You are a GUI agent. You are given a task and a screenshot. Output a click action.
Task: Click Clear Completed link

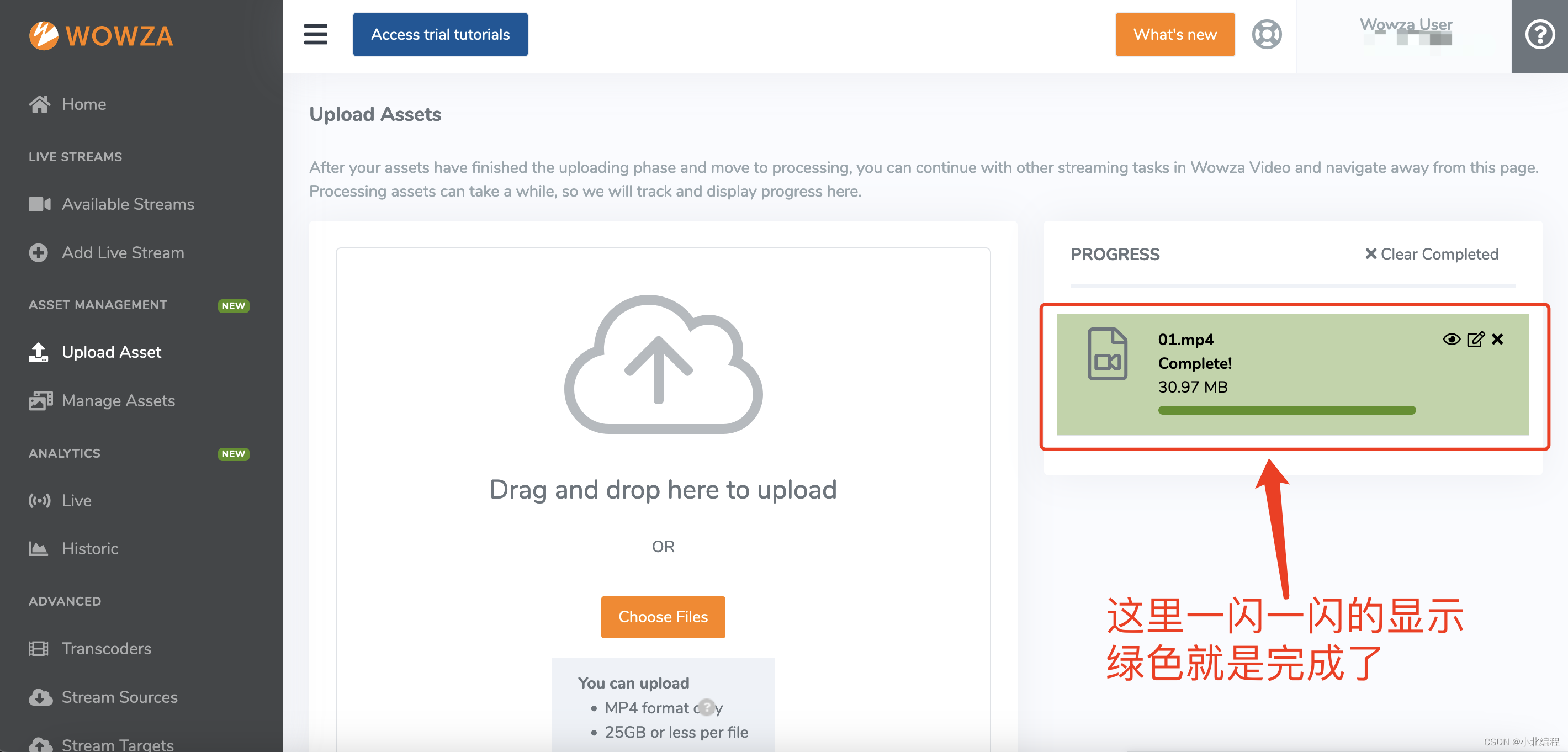coord(1431,254)
